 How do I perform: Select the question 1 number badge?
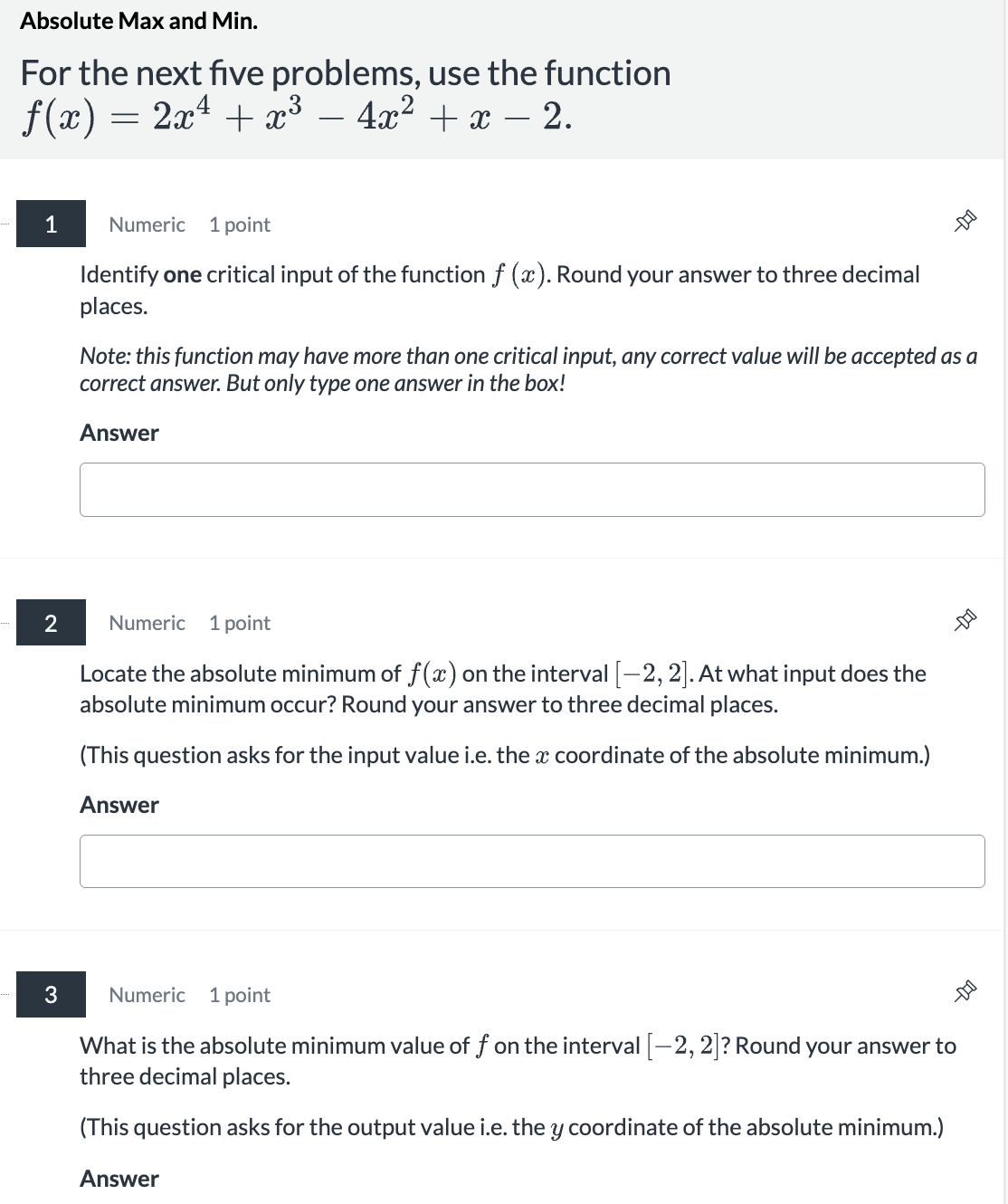[x=50, y=224]
